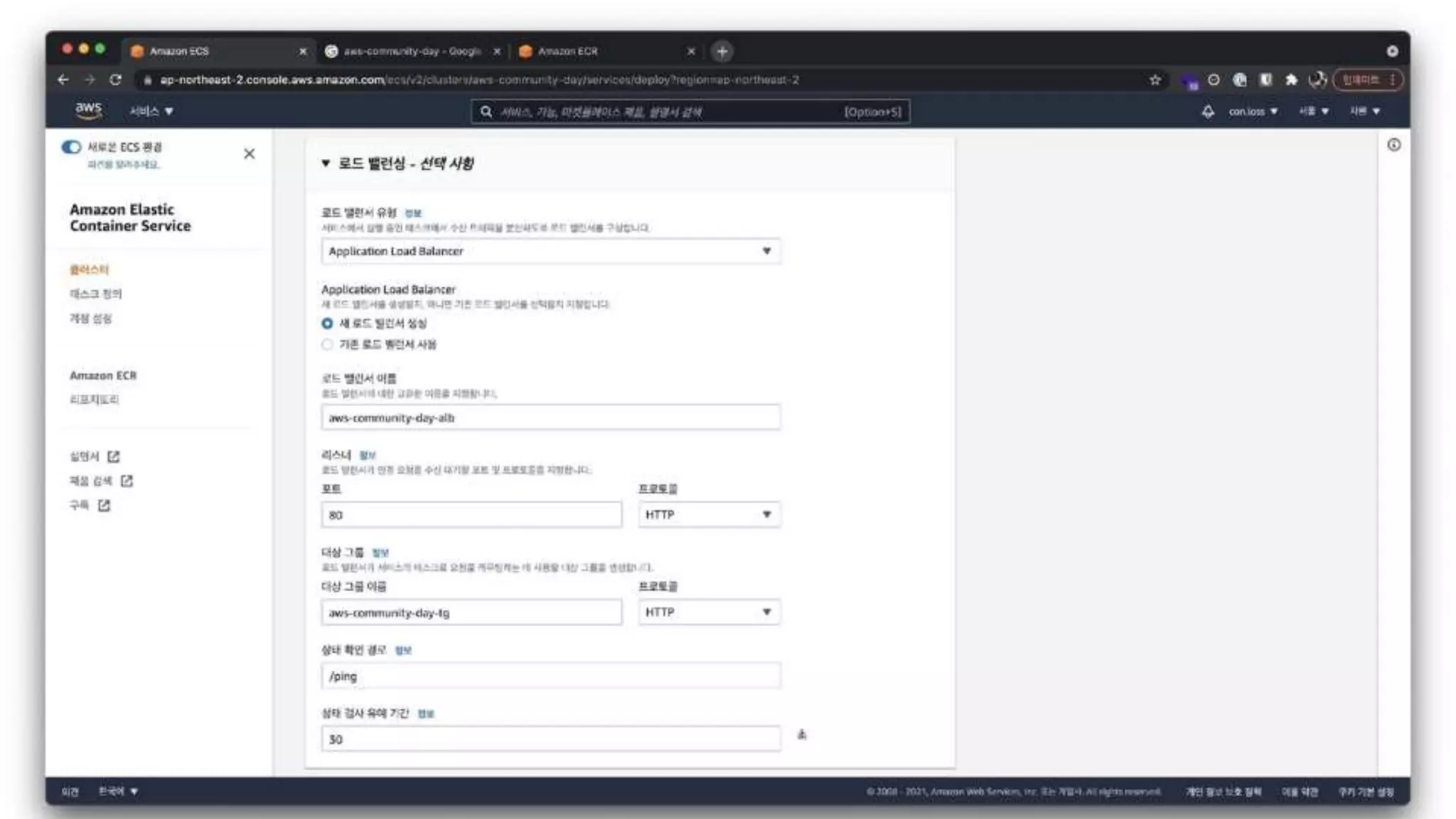This screenshot has height=819, width=1456.
Task: Open the browser extensions puzzle icon
Action: (1291, 80)
